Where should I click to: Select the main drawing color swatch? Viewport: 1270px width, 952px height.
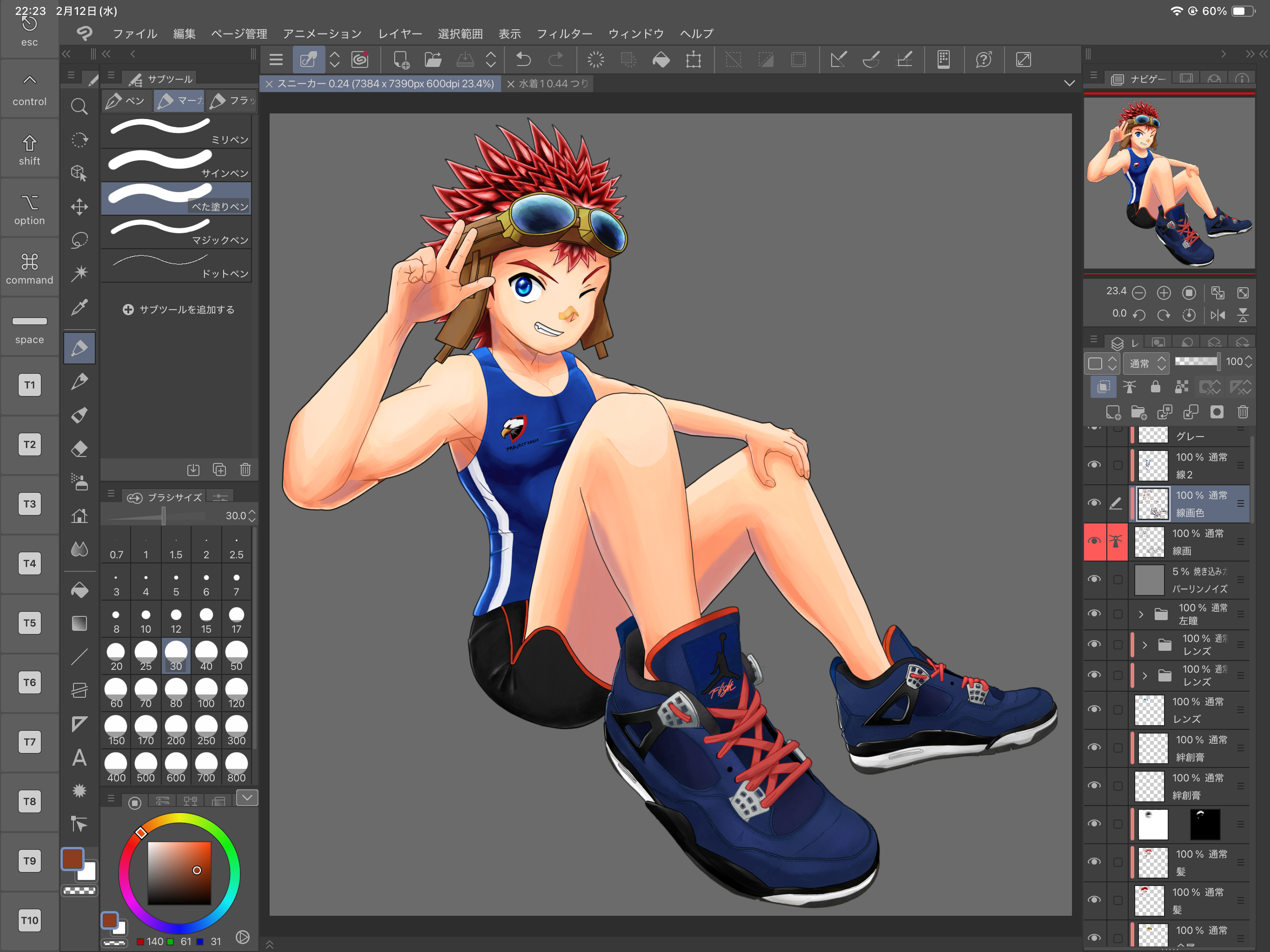(x=73, y=859)
